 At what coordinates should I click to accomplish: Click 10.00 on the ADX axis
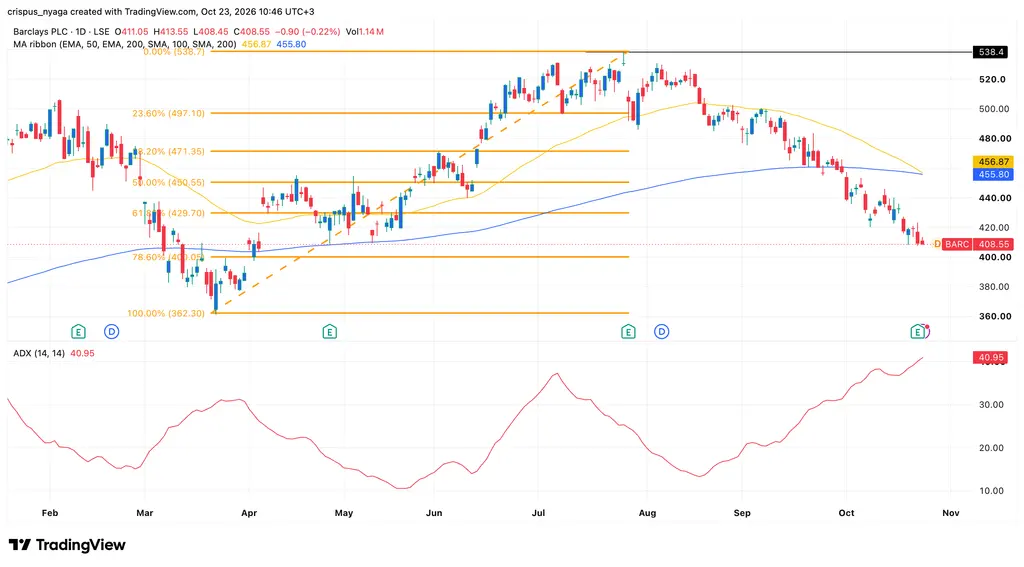point(991,491)
